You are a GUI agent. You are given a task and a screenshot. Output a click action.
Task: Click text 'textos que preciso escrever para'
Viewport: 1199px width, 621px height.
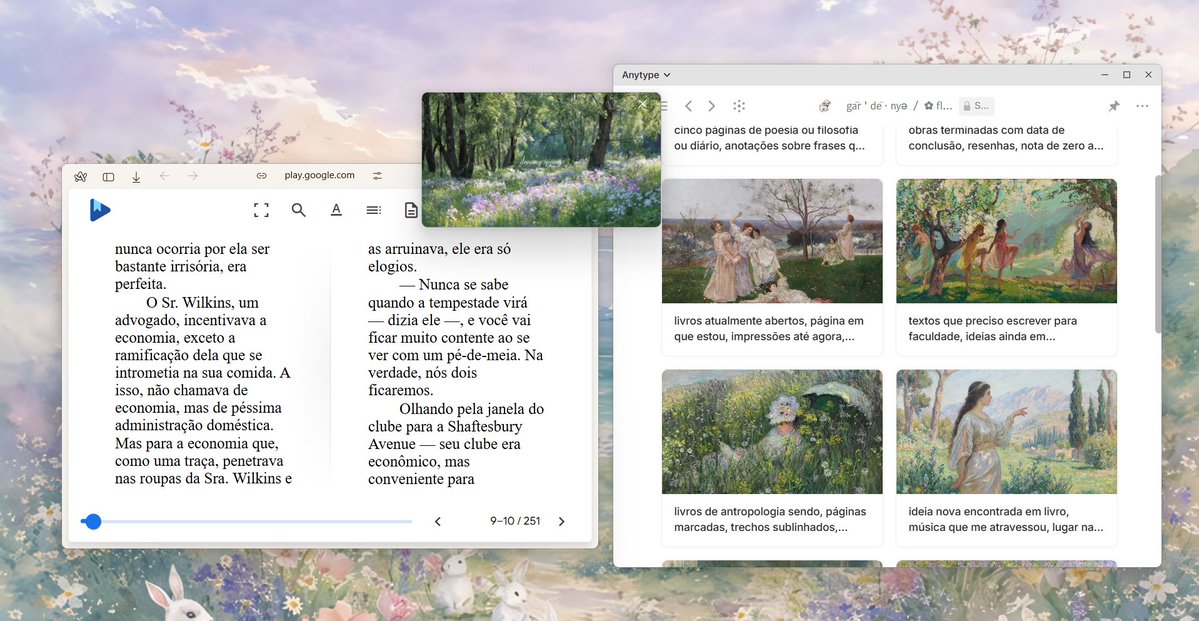[x=993, y=320]
